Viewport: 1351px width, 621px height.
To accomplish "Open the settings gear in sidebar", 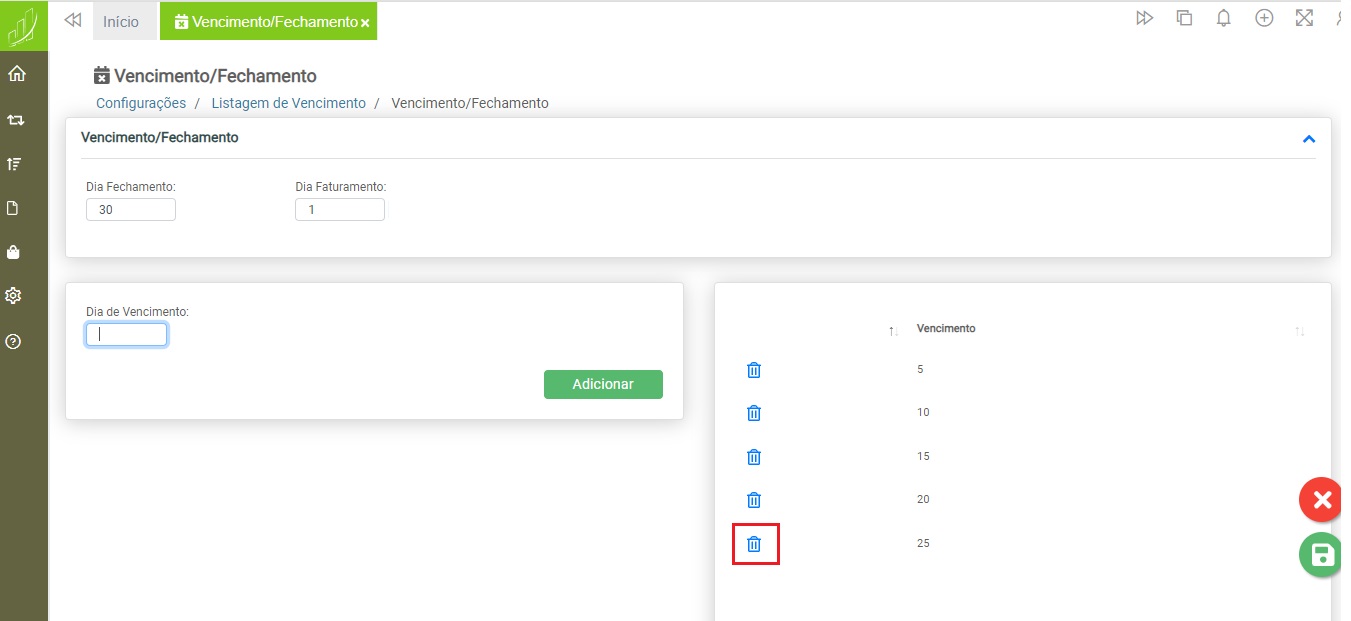I will 14,296.
